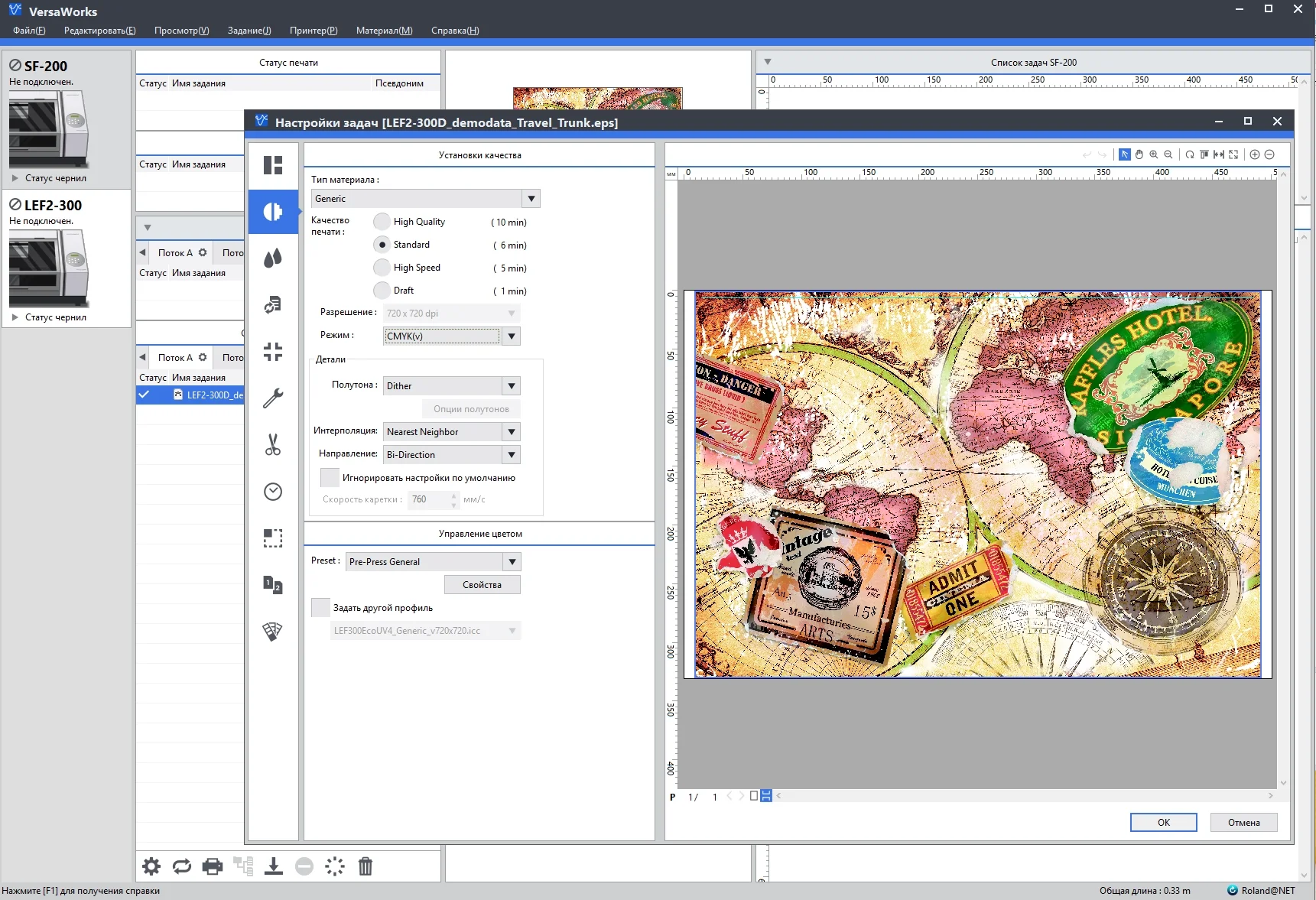The height and width of the screenshot is (900, 1316).
Task: Click the dotted spinner icon in bottom toolbar
Action: coord(335,866)
